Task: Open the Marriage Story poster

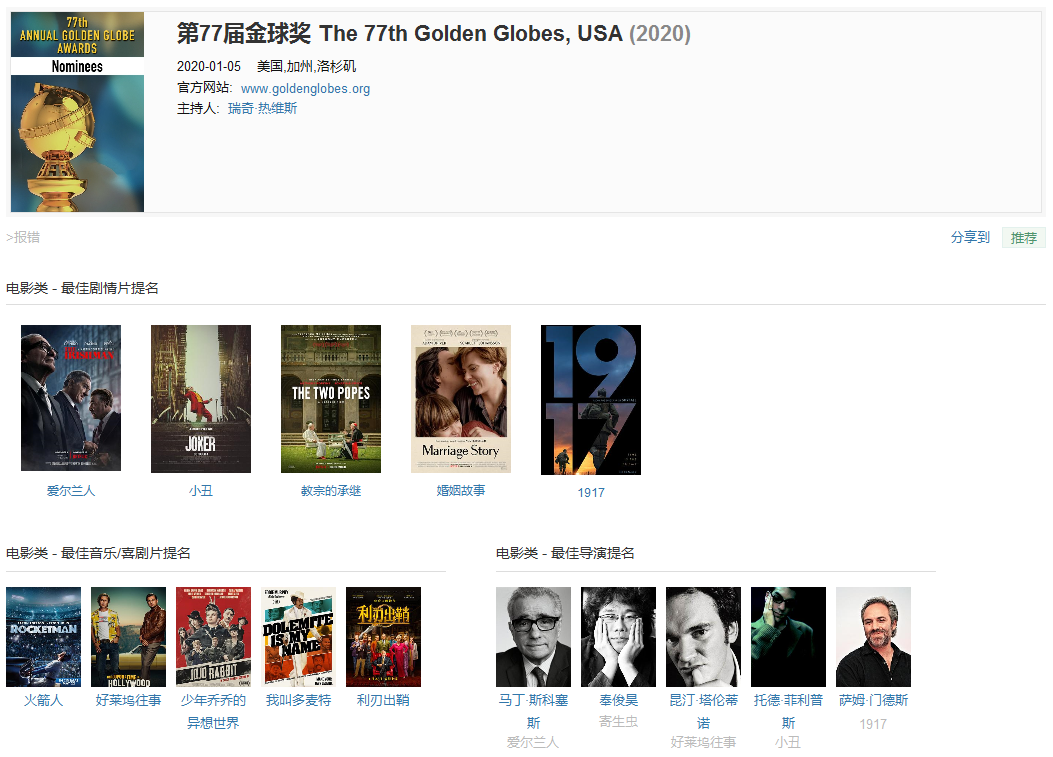Action: pyautogui.click(x=461, y=399)
